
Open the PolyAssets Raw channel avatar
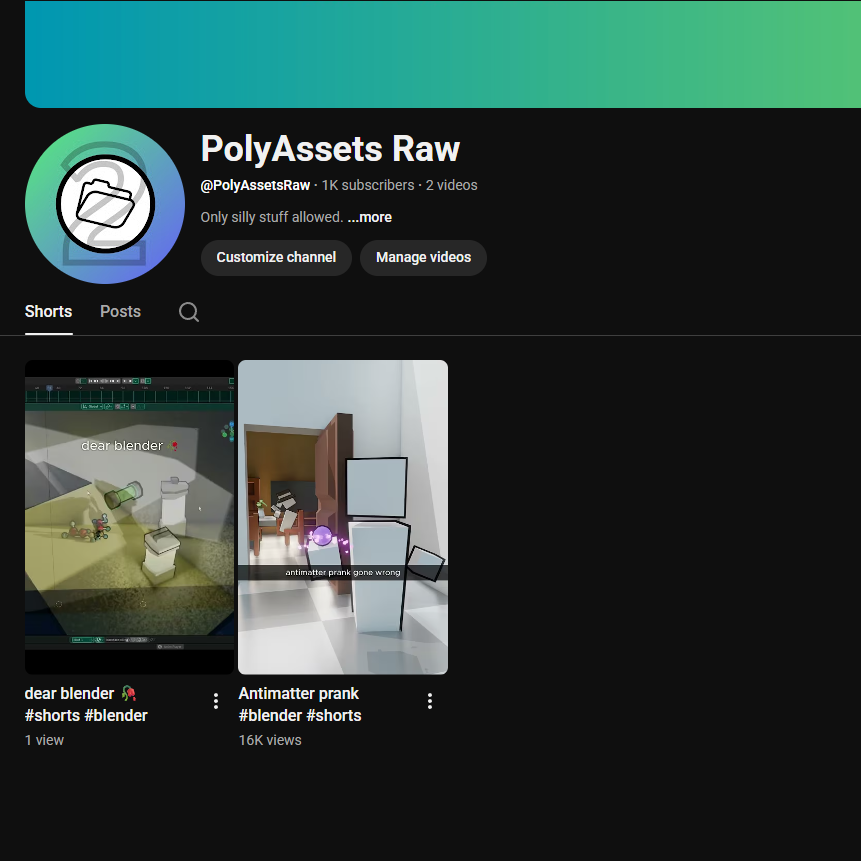105,204
